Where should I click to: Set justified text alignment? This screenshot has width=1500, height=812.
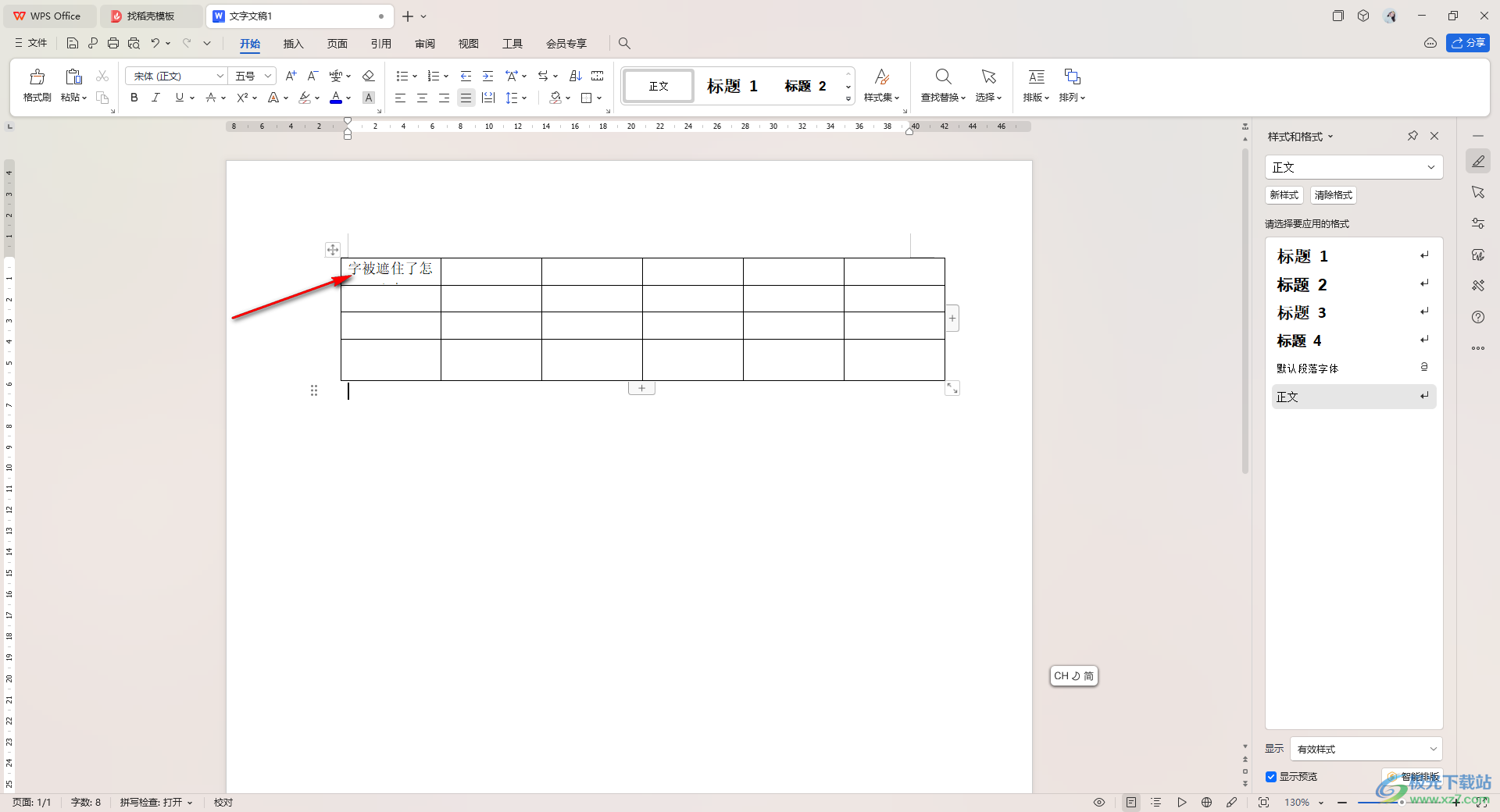click(466, 98)
